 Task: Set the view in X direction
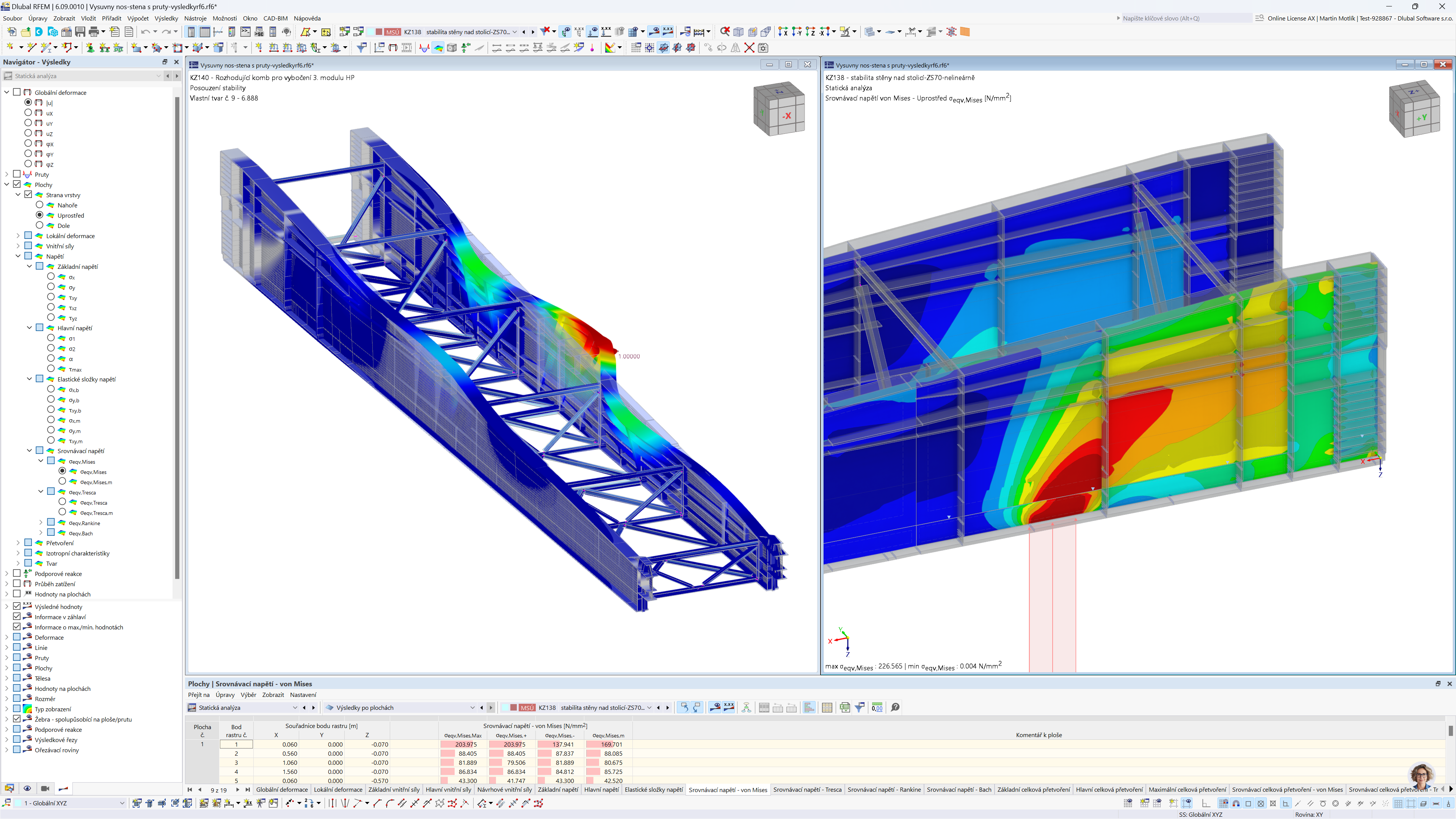784,31
